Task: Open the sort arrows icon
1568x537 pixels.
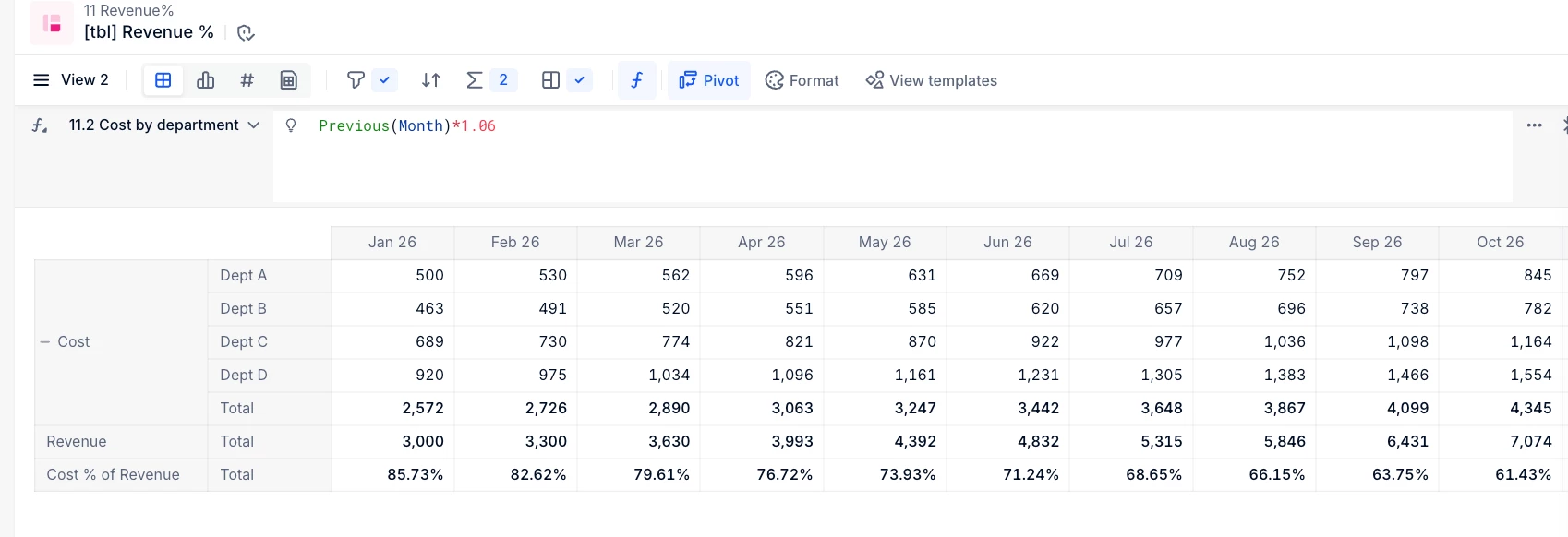Action: [430, 80]
